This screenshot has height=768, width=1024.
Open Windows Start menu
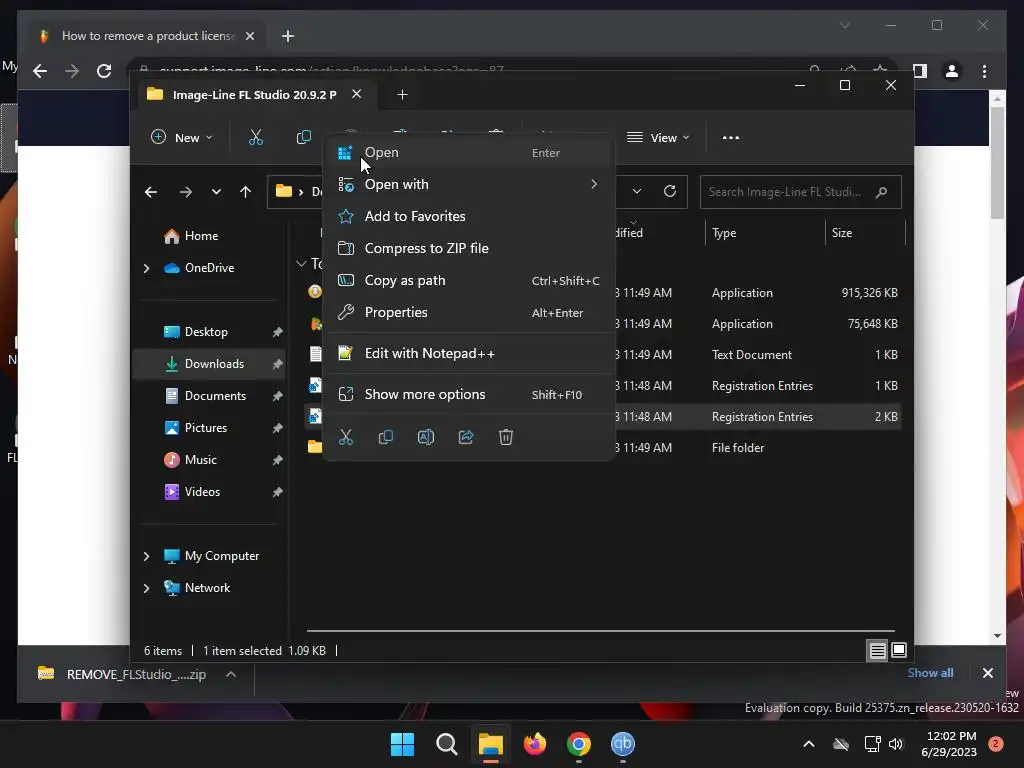402,744
